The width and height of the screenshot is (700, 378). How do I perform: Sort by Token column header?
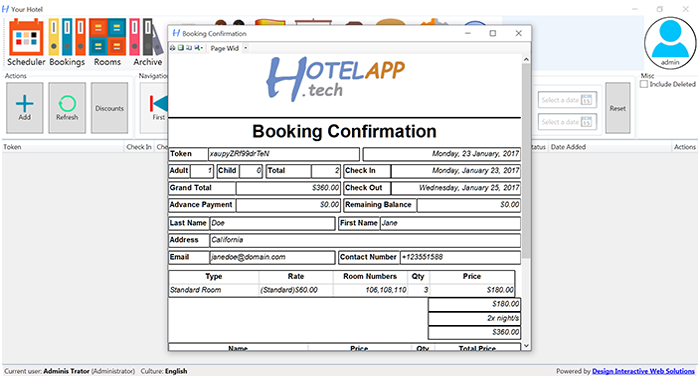click(x=62, y=147)
